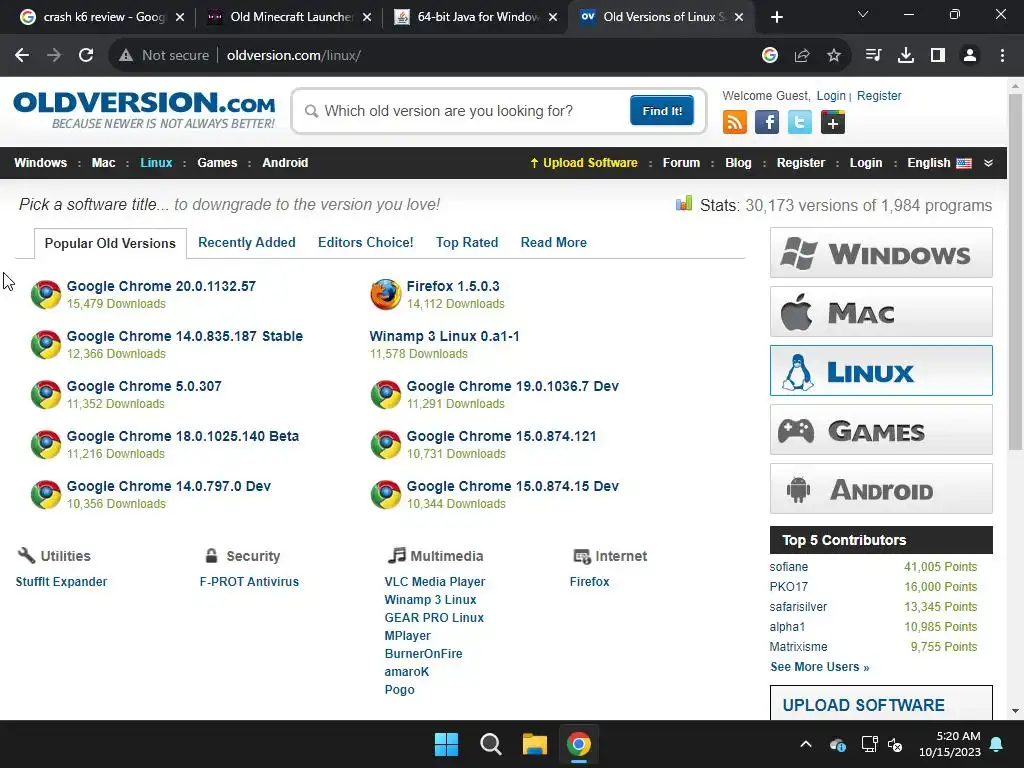Open Android in navigation bar
This screenshot has width=1024, height=768.
coord(285,163)
